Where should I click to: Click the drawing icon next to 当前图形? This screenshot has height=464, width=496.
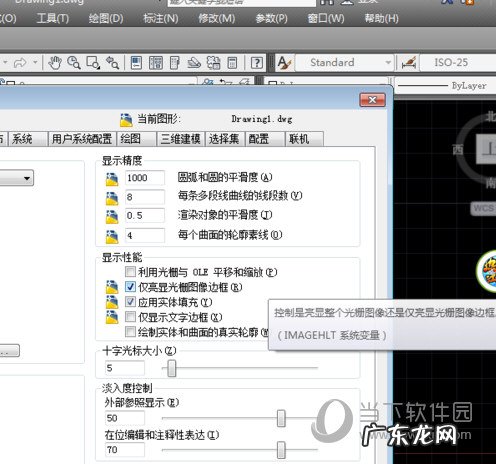pos(126,120)
